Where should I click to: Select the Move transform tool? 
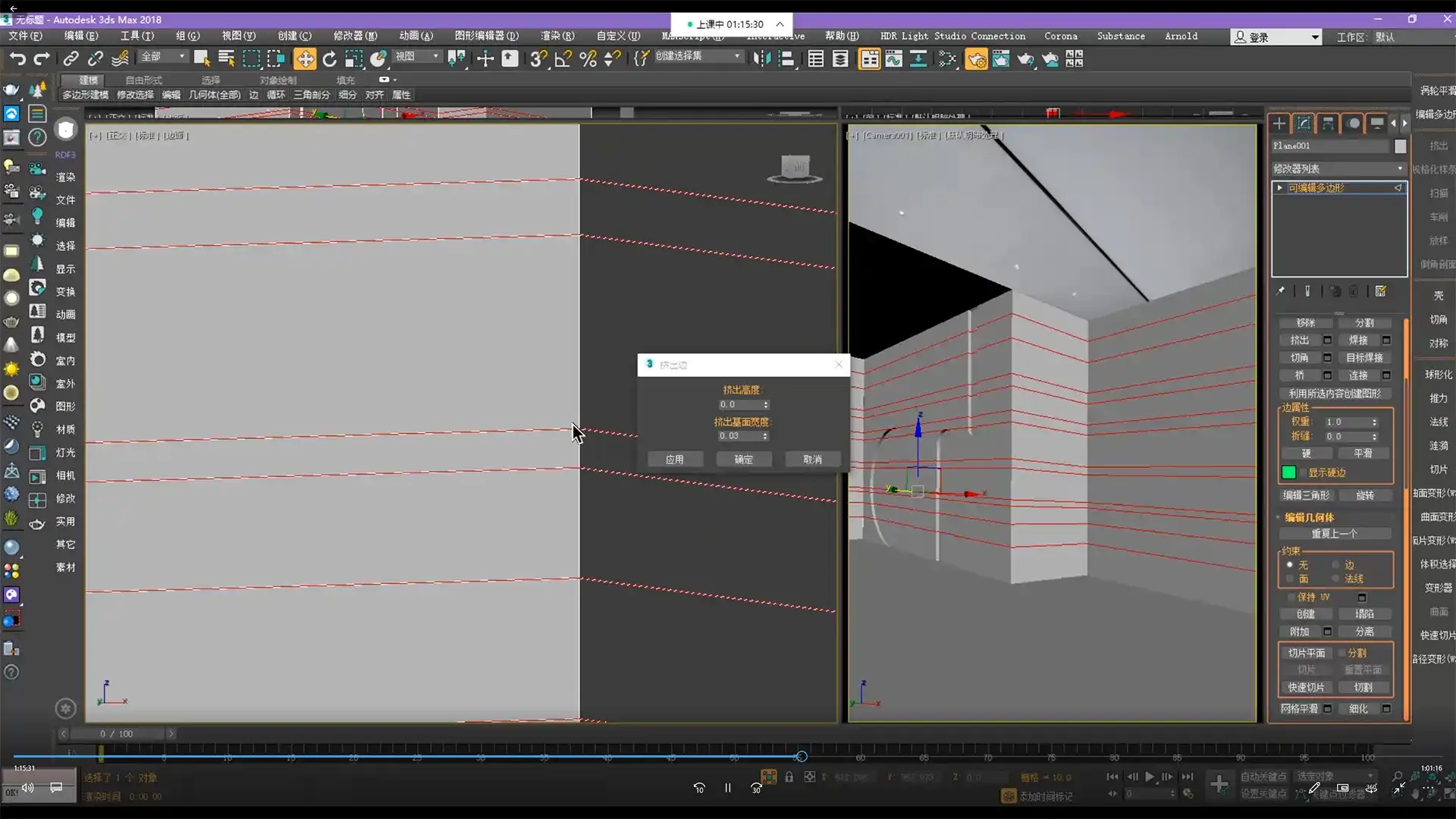305,59
